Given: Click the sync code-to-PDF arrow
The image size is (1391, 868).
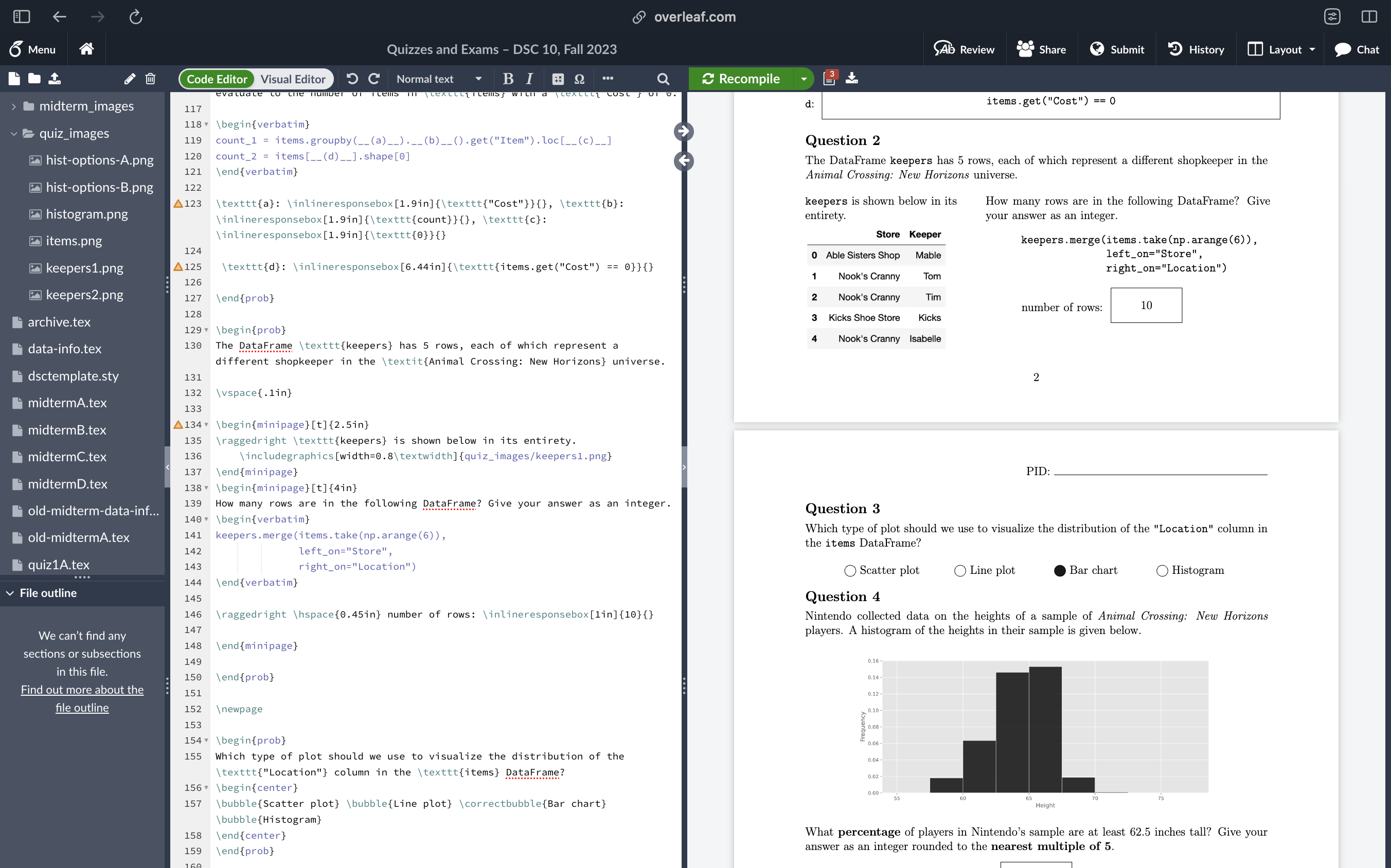Looking at the screenshot, I should [x=684, y=132].
